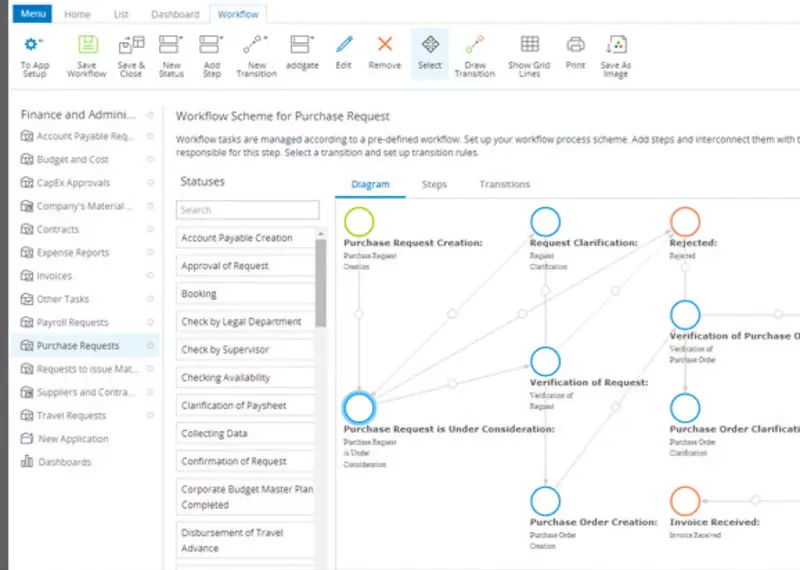Click Save Workflow icon
This screenshot has height=570, width=800.
click(88, 44)
